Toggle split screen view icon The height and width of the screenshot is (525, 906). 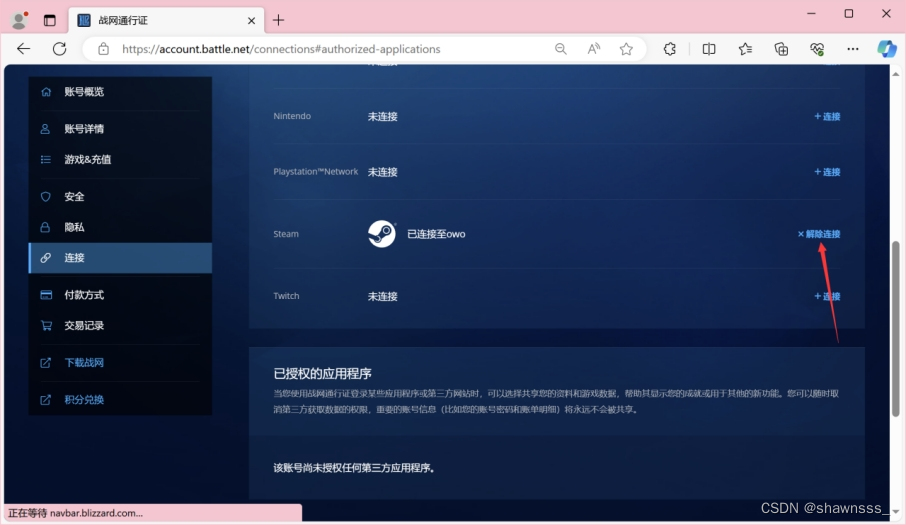tap(709, 49)
